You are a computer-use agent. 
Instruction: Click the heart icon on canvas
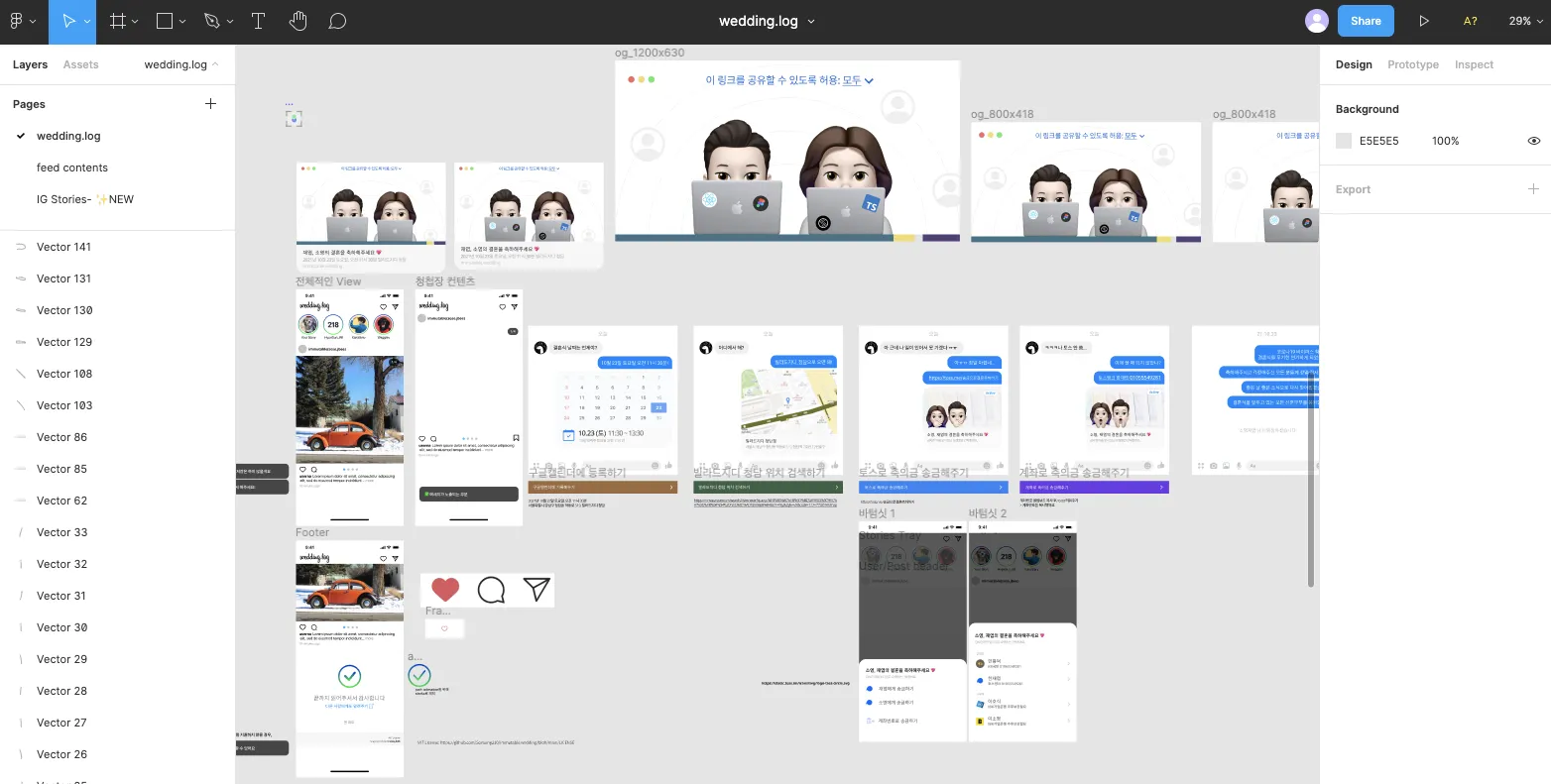point(445,590)
